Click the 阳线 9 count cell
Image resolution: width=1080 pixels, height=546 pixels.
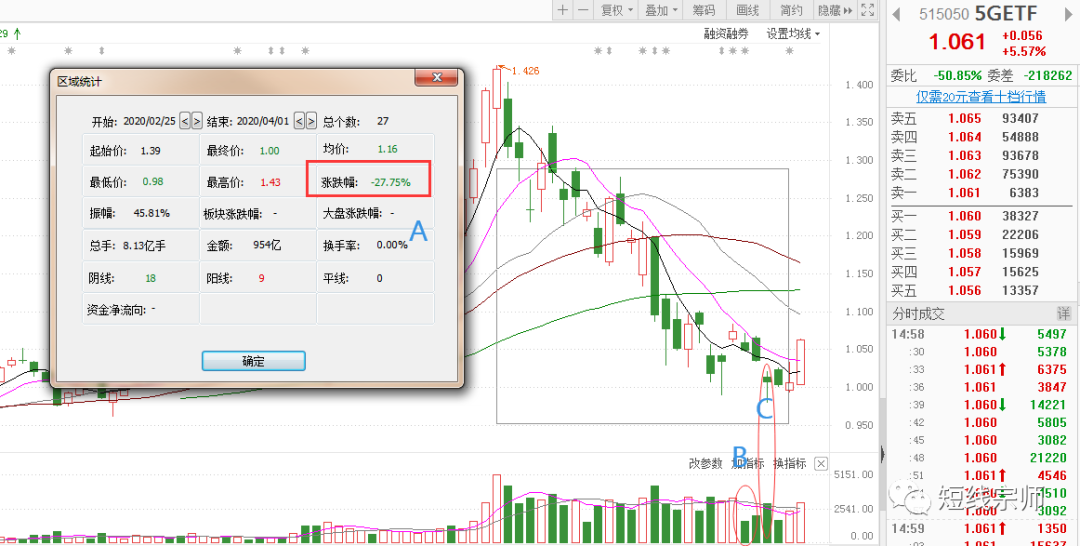[x=258, y=278]
